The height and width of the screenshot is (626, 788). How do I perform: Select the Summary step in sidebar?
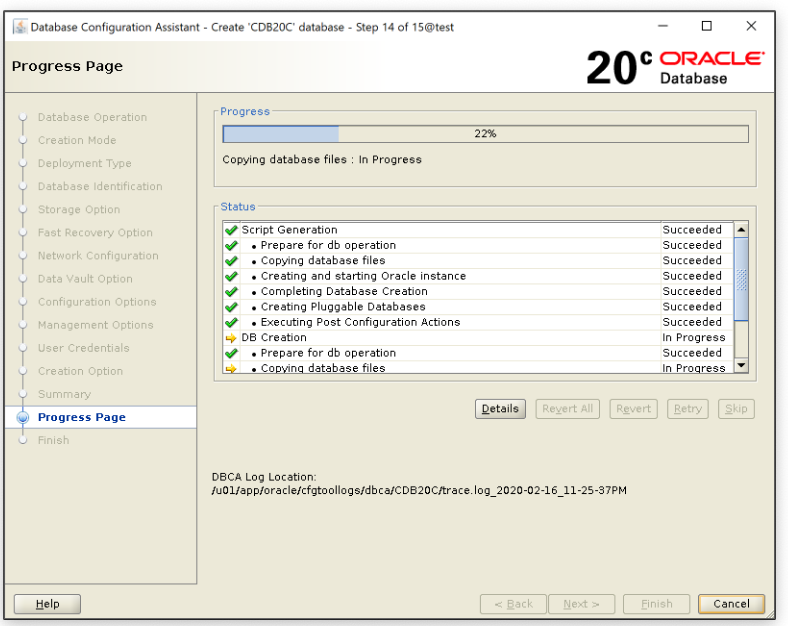tap(64, 395)
